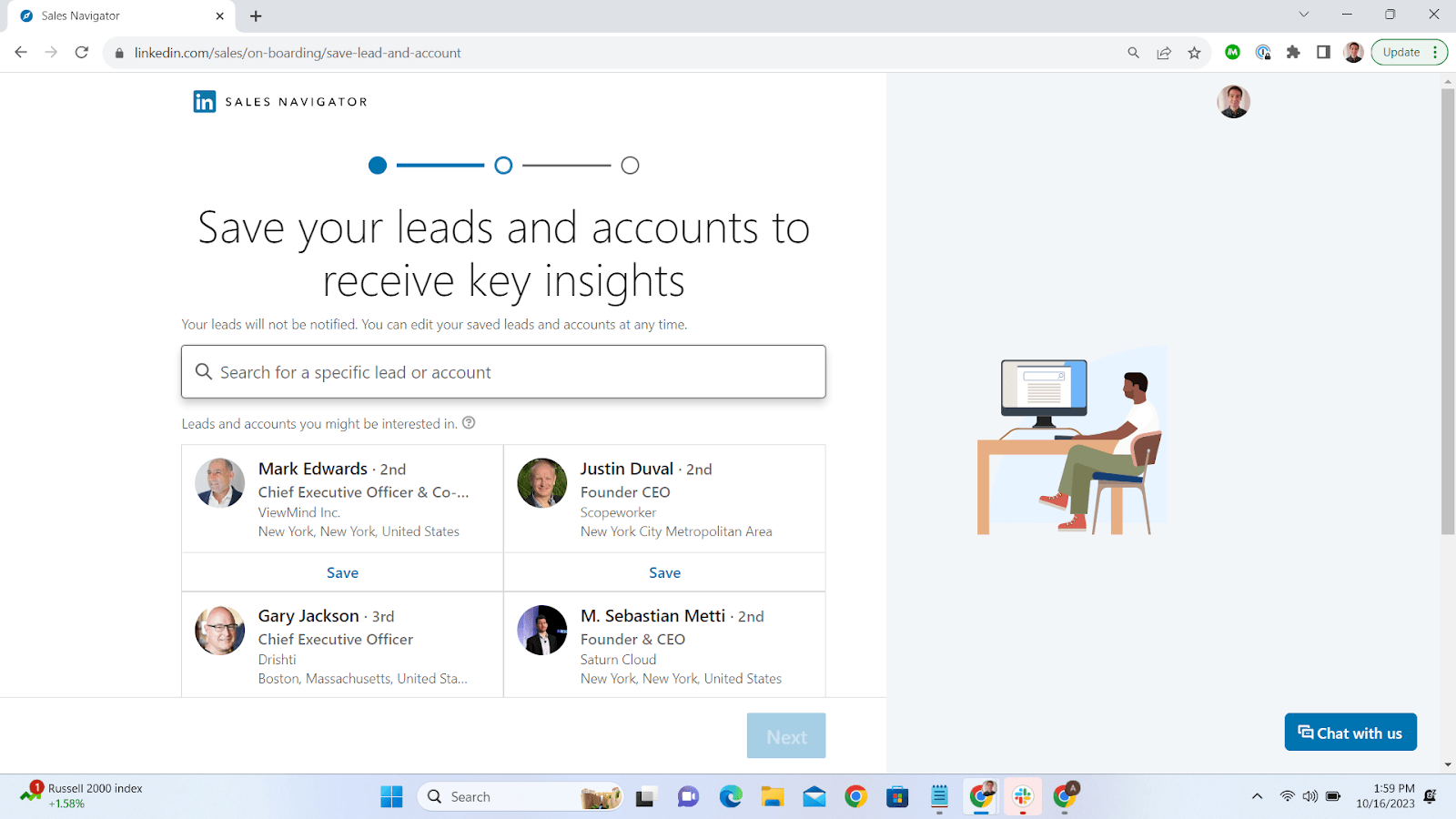
Task: Open Chrome profile avatar in toolbar
Action: coord(1353,53)
